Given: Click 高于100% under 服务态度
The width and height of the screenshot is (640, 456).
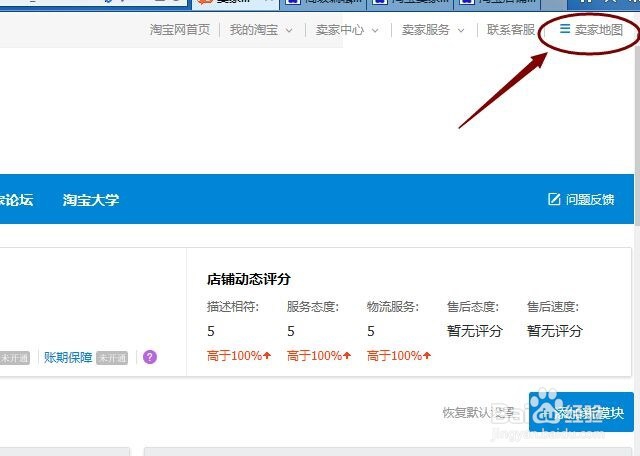Looking at the screenshot, I should (319, 356).
